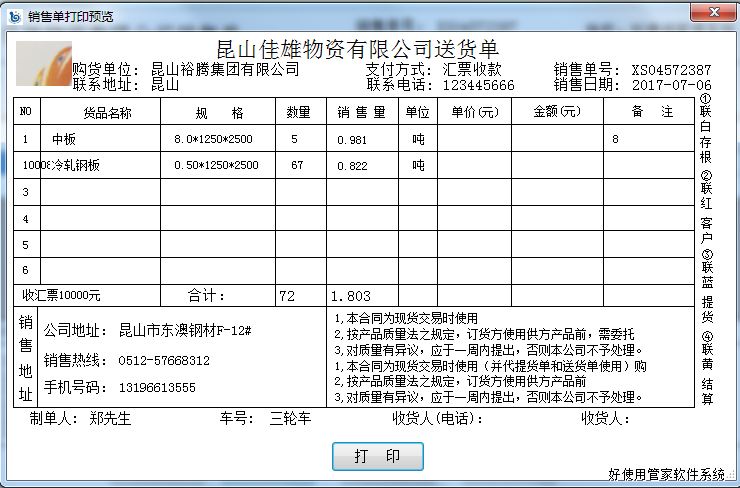Click the 8.0*1250*2500 specification cell
This screenshot has height=488, width=740.
(x=214, y=139)
